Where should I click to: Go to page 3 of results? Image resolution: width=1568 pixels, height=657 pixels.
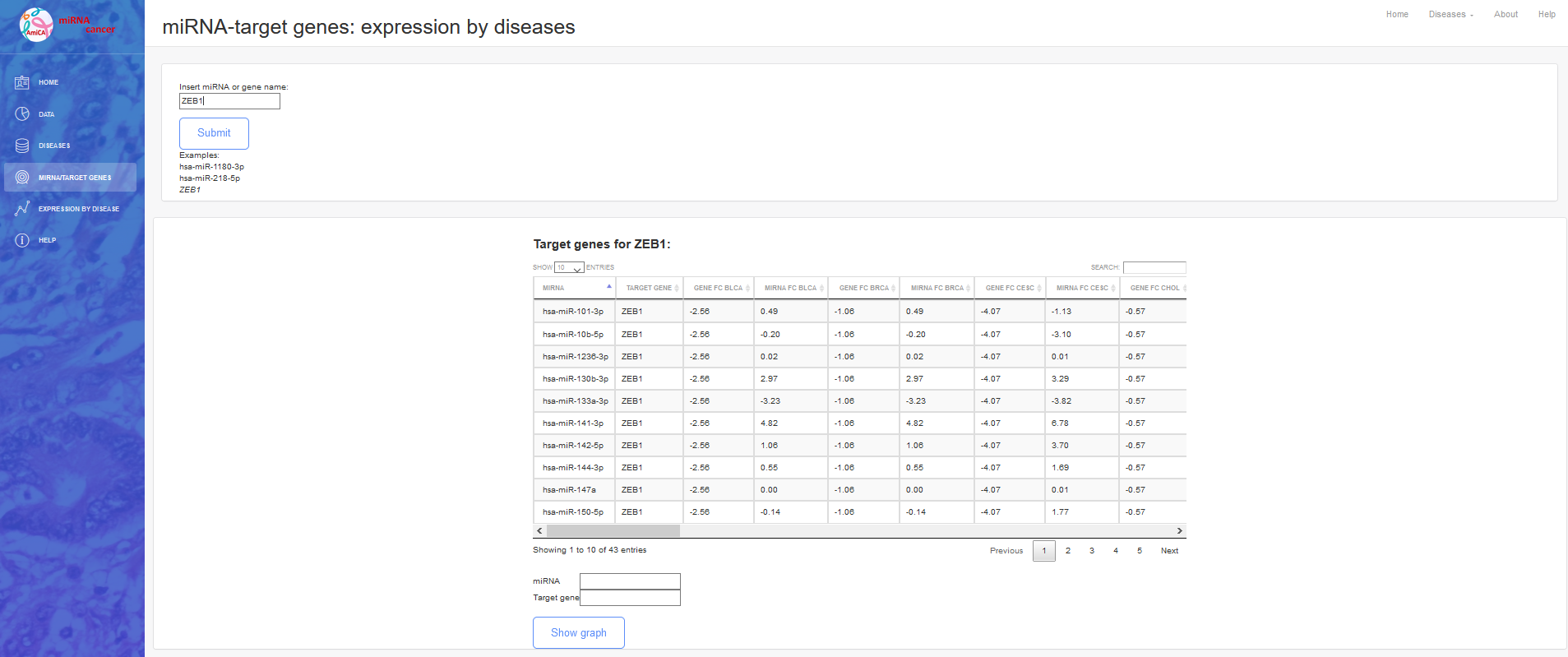(1092, 551)
